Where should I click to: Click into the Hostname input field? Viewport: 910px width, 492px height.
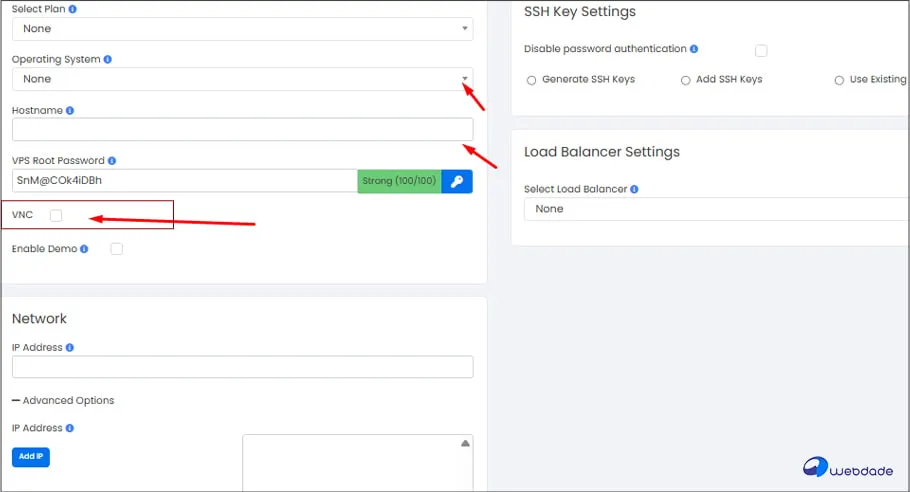(x=242, y=129)
